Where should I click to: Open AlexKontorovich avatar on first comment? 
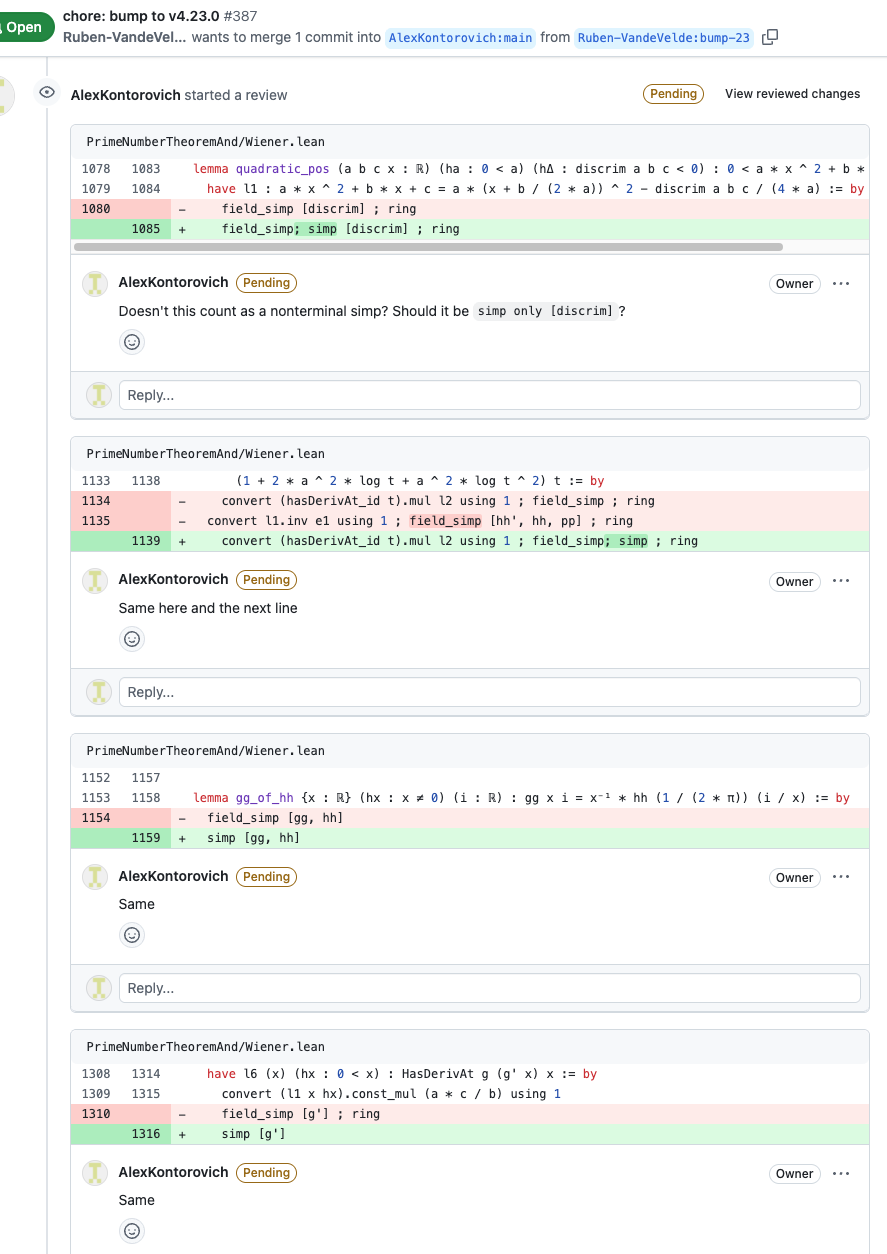point(95,283)
